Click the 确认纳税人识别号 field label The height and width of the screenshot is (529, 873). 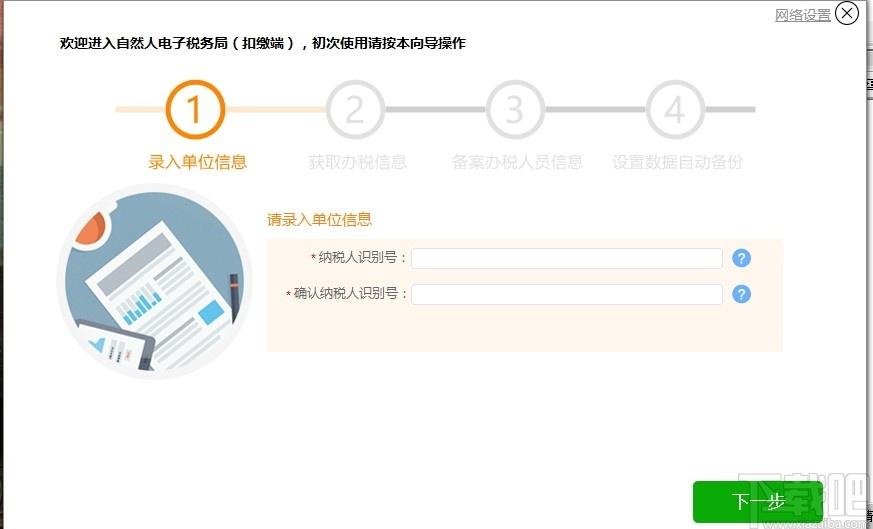coord(350,294)
